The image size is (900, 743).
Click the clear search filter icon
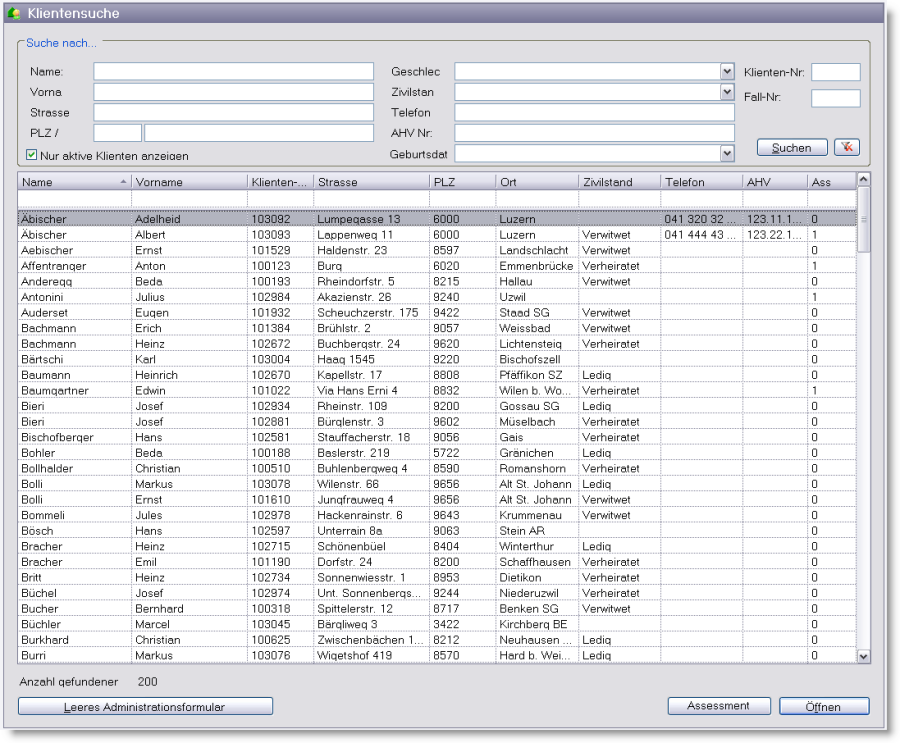point(848,147)
